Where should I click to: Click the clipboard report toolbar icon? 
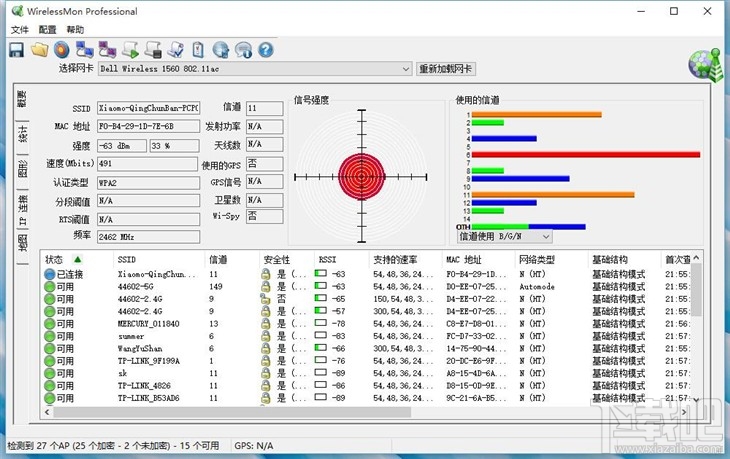(198, 50)
